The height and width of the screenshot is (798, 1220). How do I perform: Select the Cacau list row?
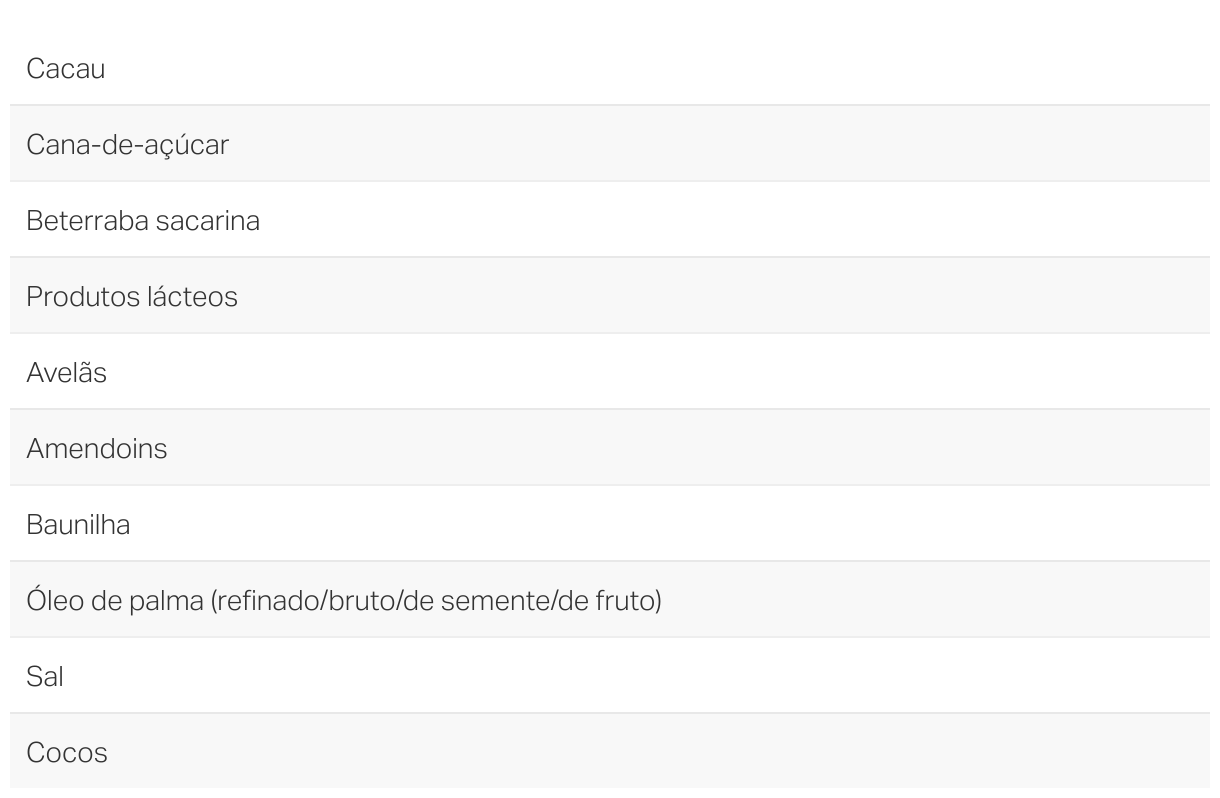(610, 68)
